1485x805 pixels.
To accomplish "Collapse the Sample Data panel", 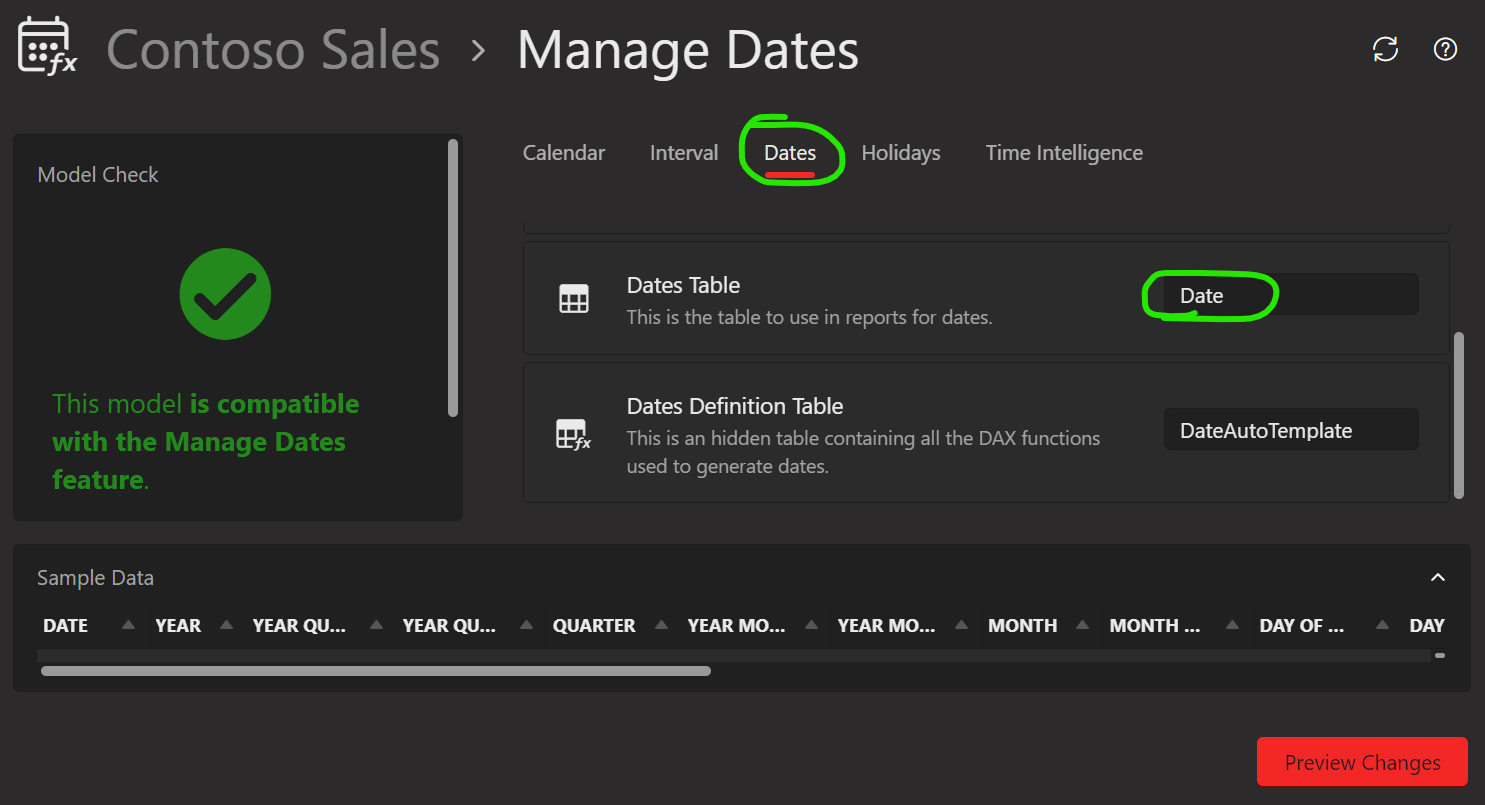I will point(1437,577).
